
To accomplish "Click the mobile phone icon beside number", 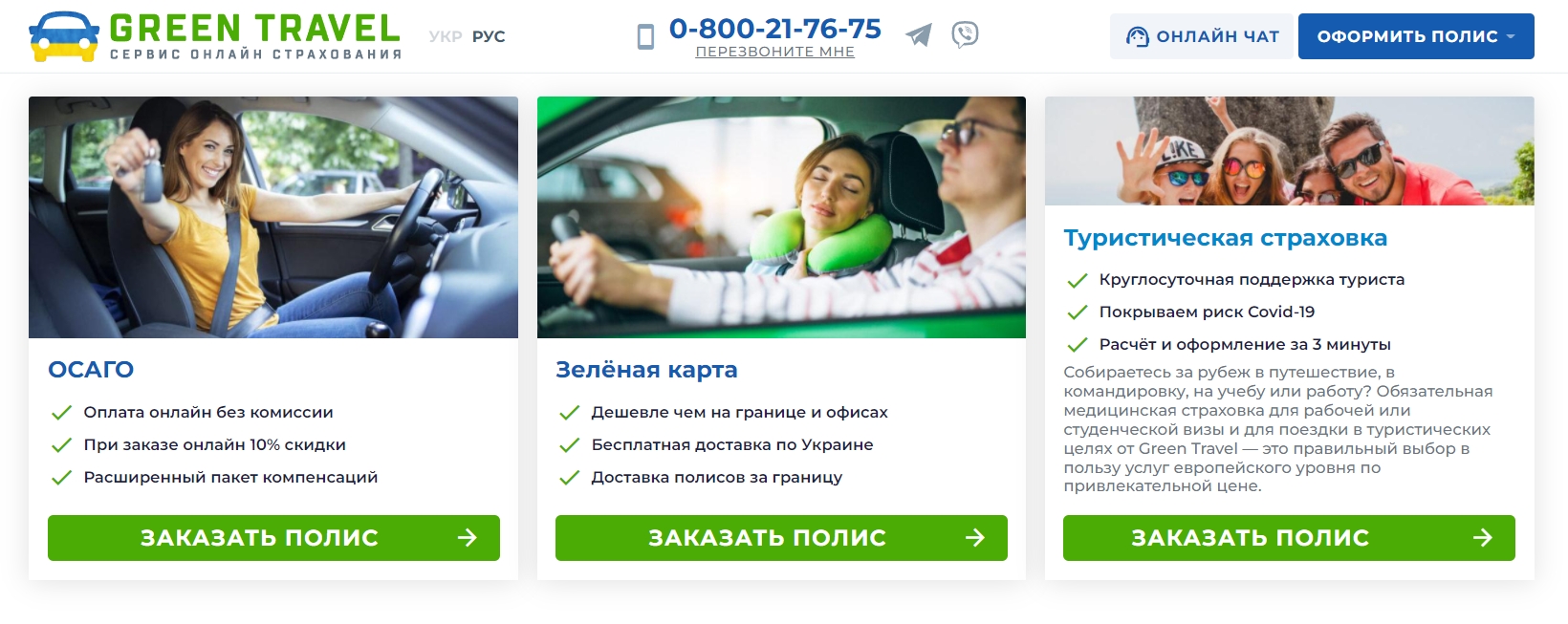I will click(645, 37).
